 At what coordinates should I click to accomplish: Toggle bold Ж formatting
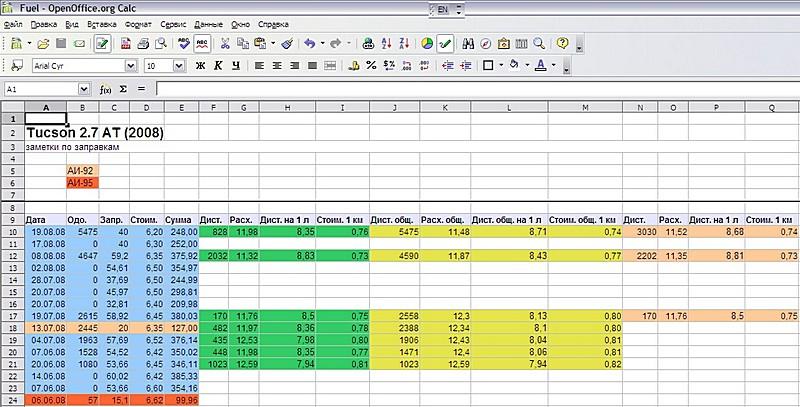(x=201, y=66)
